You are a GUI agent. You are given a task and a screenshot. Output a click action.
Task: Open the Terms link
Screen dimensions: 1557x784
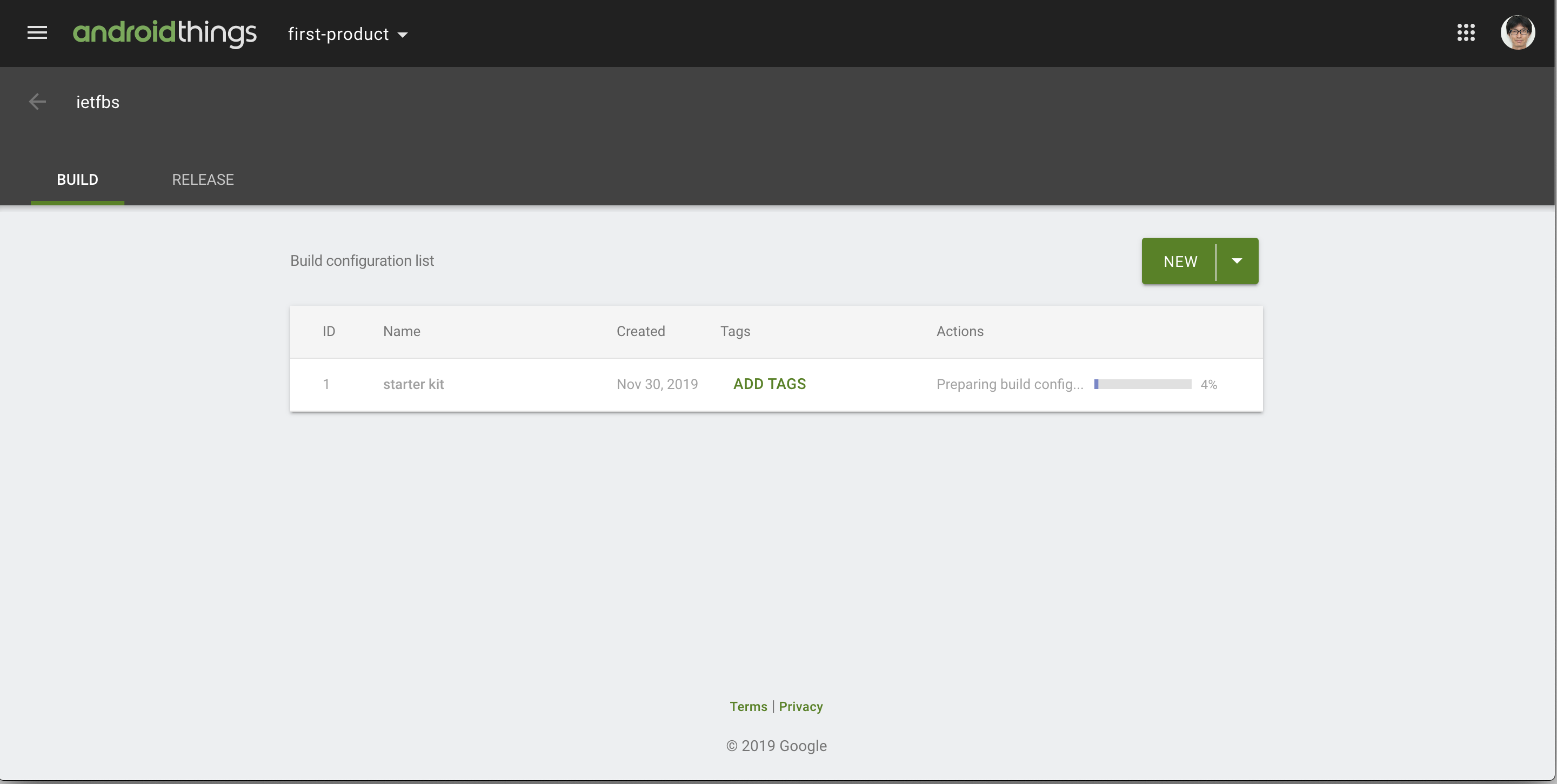coord(747,706)
